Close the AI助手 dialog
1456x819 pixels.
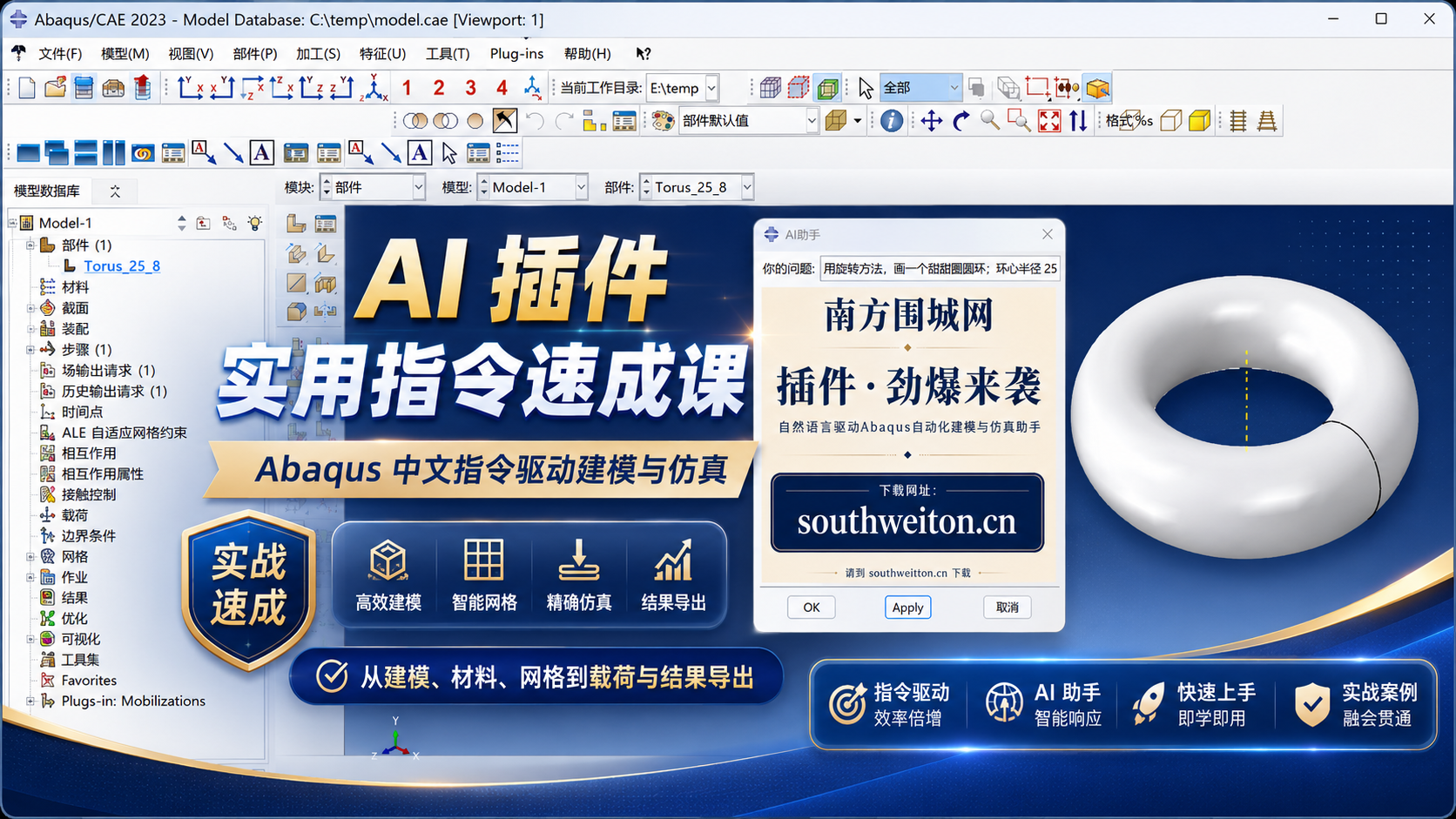[1048, 234]
